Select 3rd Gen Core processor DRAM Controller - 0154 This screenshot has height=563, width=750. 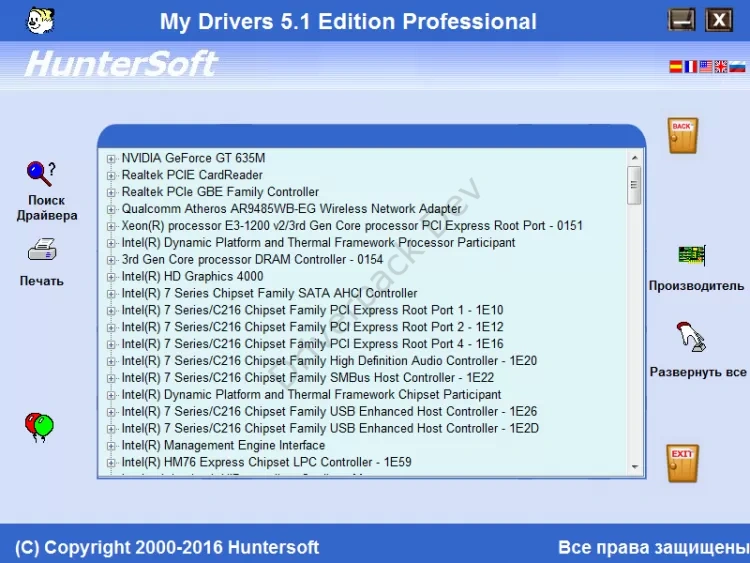[252, 259]
